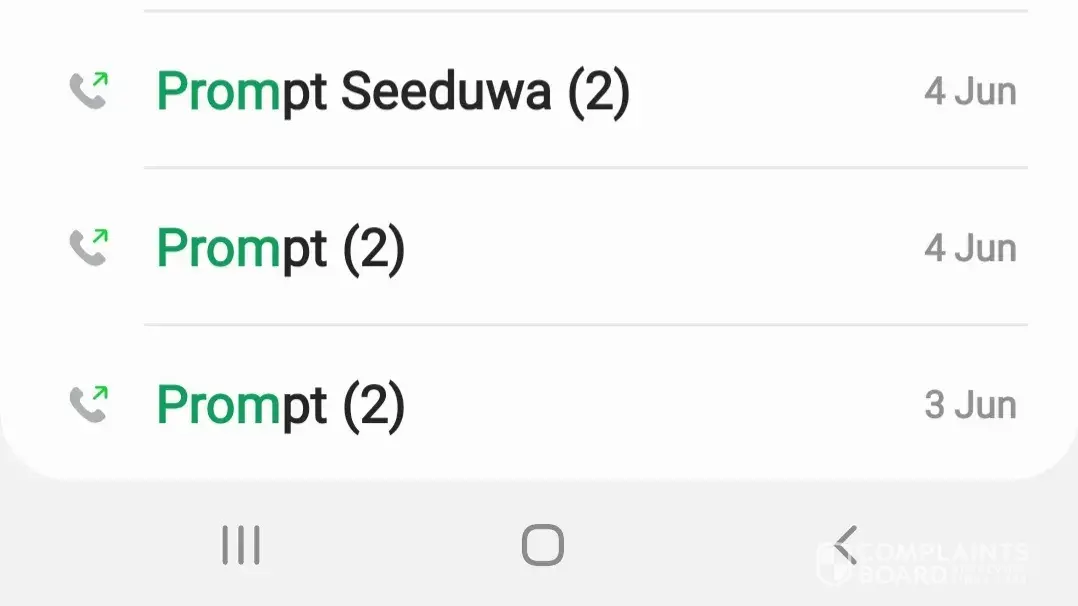Tap the 3 Jun date label
Viewport: 1078px width, 606px height.
[969, 405]
